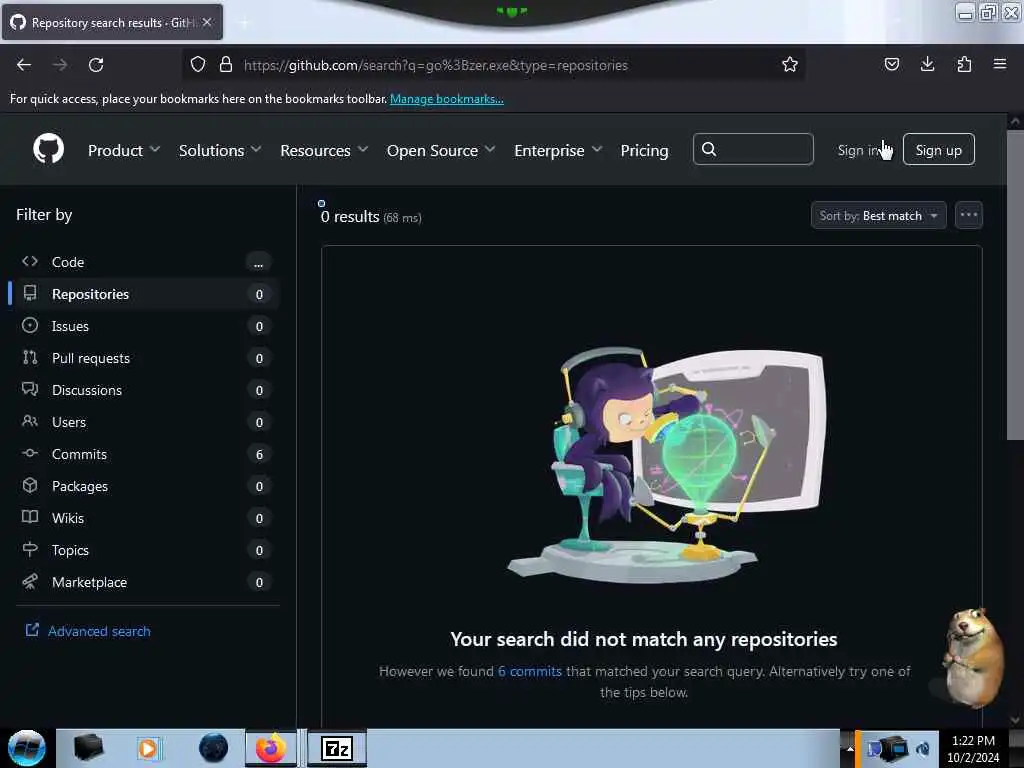
Task: Open the Manage bookmarks link
Action: point(447,99)
